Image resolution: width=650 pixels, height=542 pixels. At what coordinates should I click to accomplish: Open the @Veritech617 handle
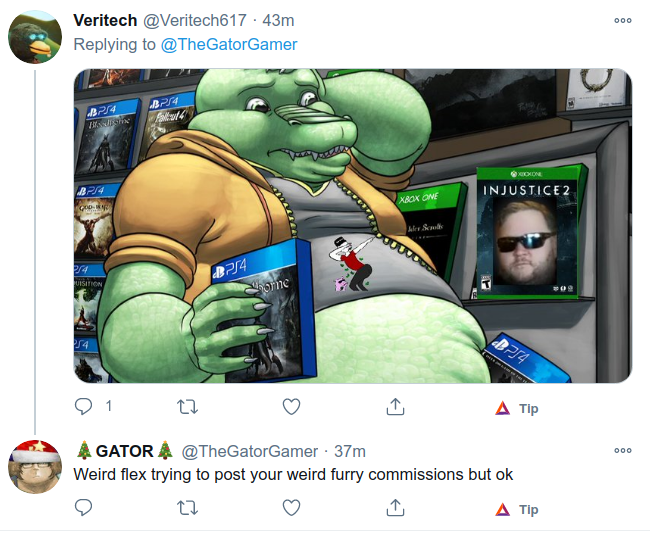click(x=195, y=20)
